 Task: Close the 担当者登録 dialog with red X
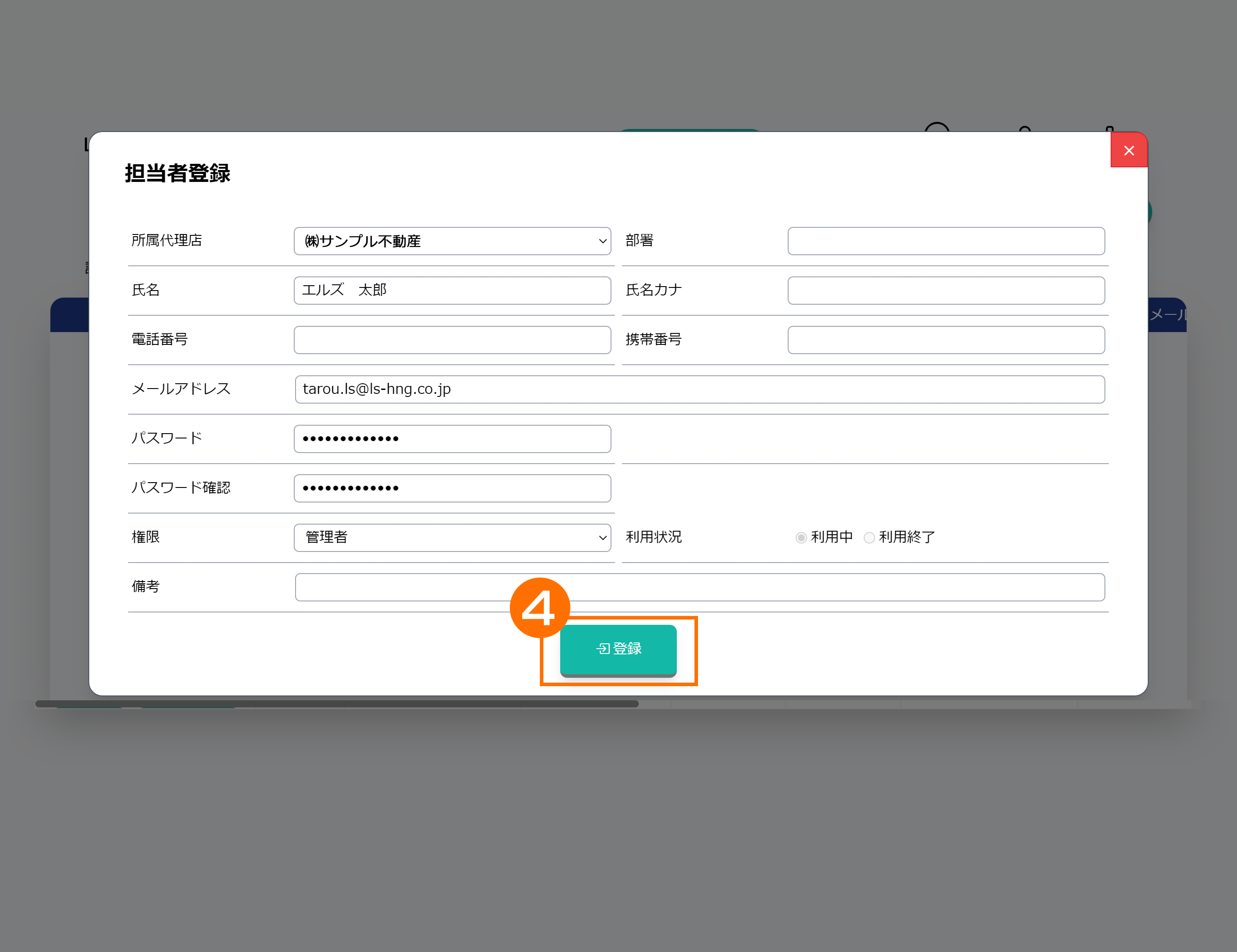[1128, 151]
